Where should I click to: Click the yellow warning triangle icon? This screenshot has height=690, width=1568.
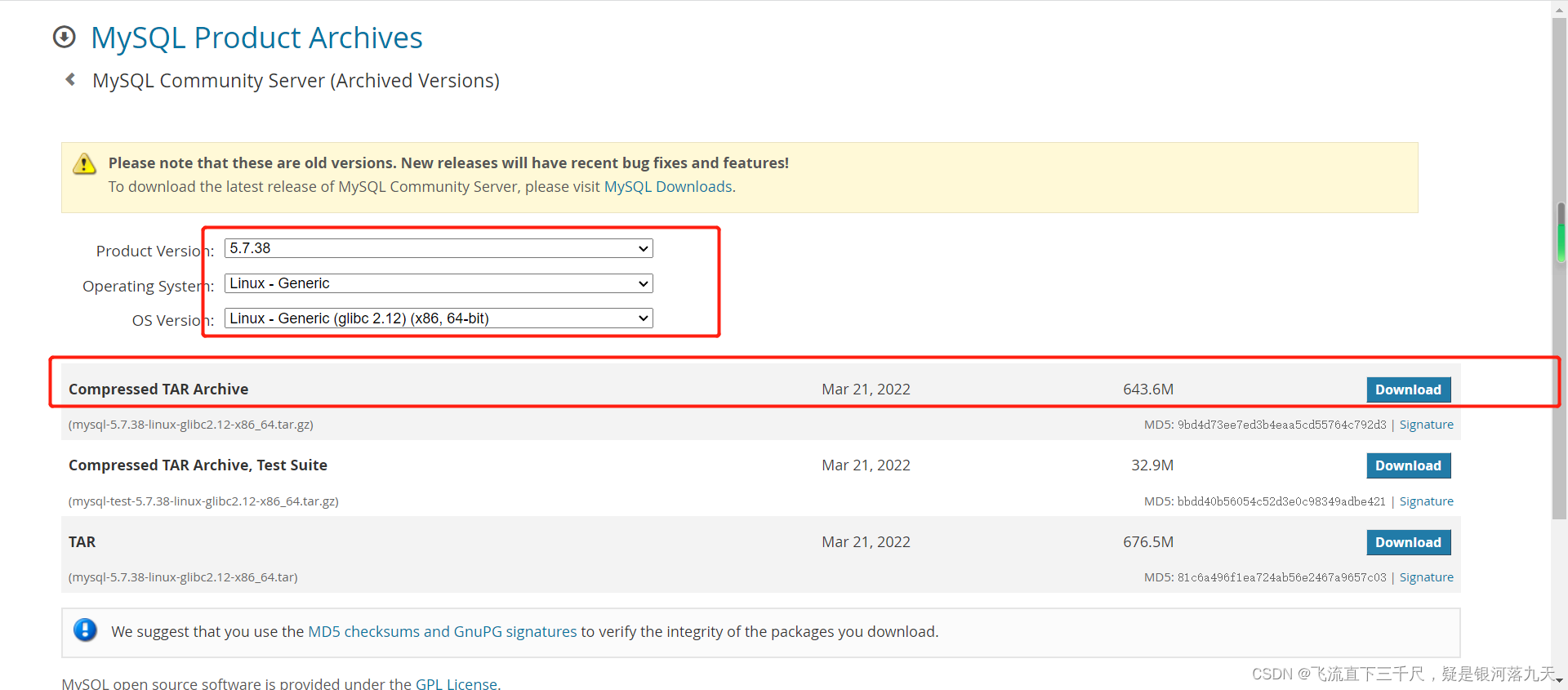(84, 163)
